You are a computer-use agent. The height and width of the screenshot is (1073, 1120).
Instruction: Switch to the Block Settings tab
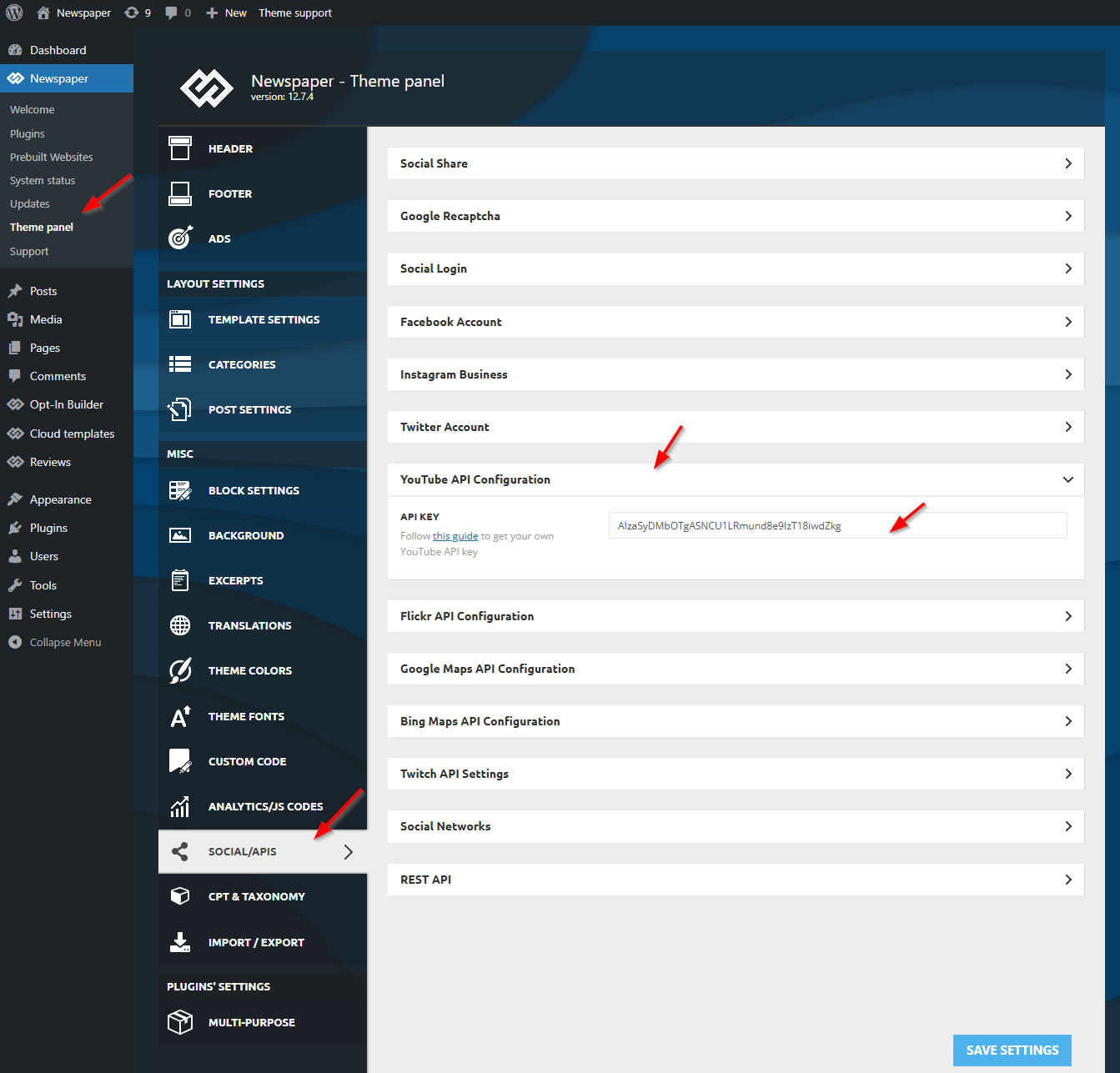[x=254, y=490]
